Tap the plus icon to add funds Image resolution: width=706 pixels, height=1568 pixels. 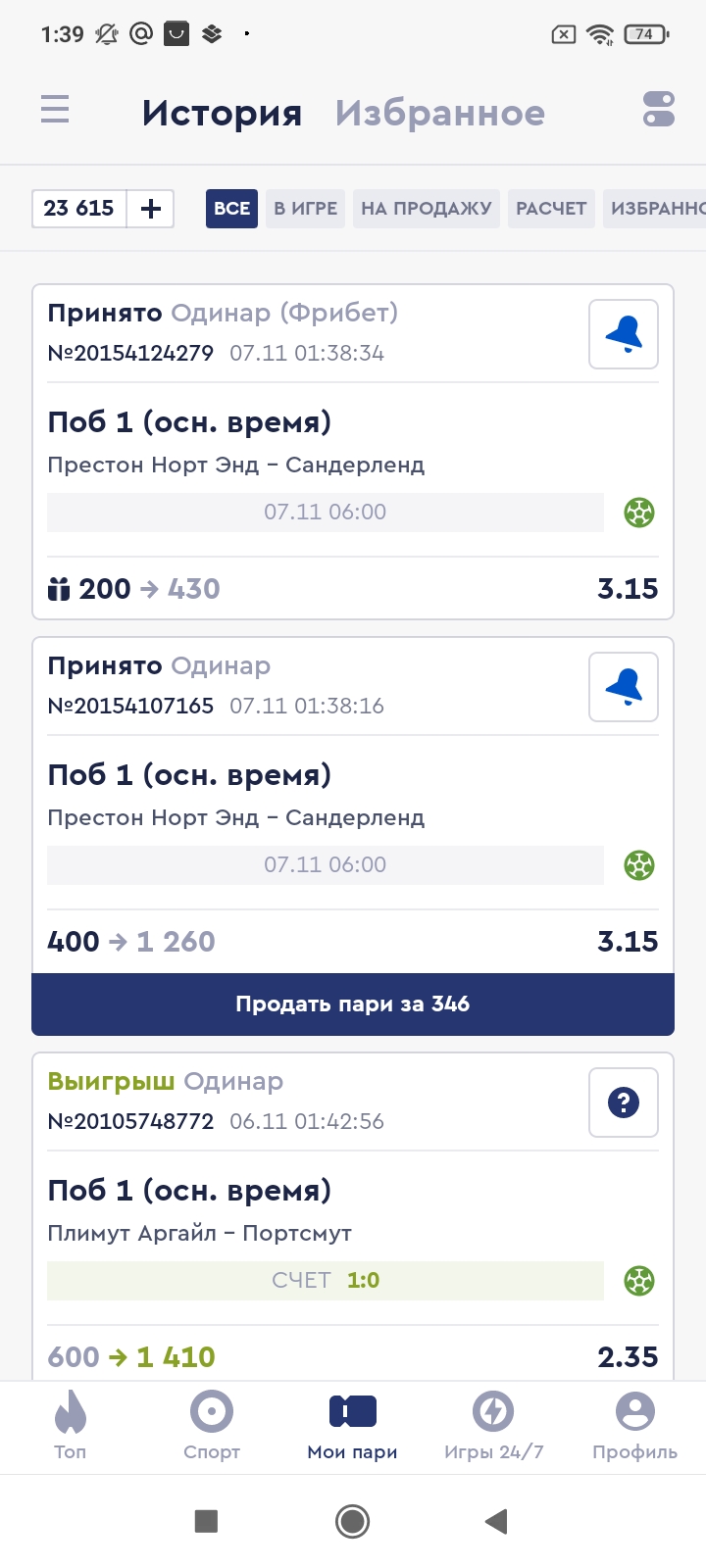151,209
